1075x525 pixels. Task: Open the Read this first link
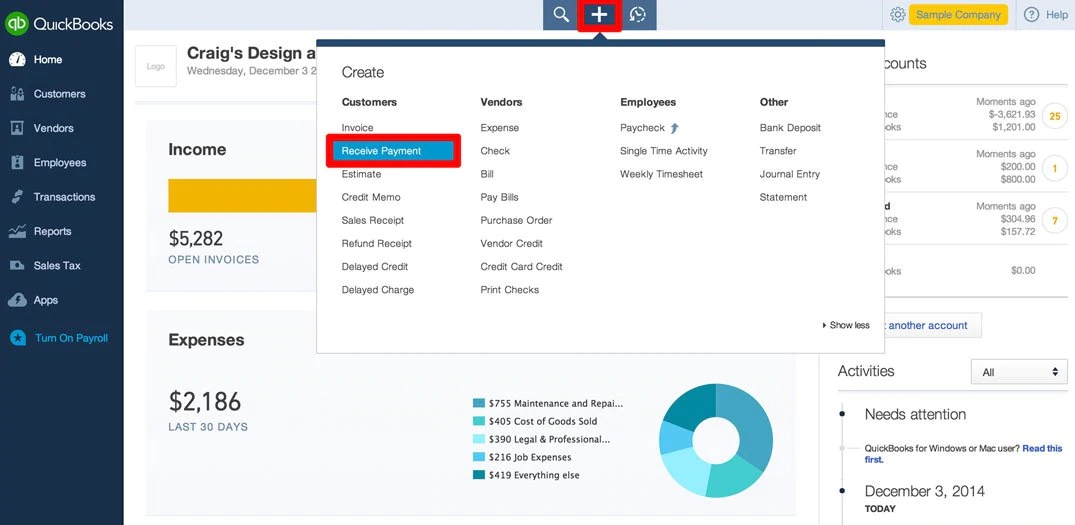[x=1042, y=448]
